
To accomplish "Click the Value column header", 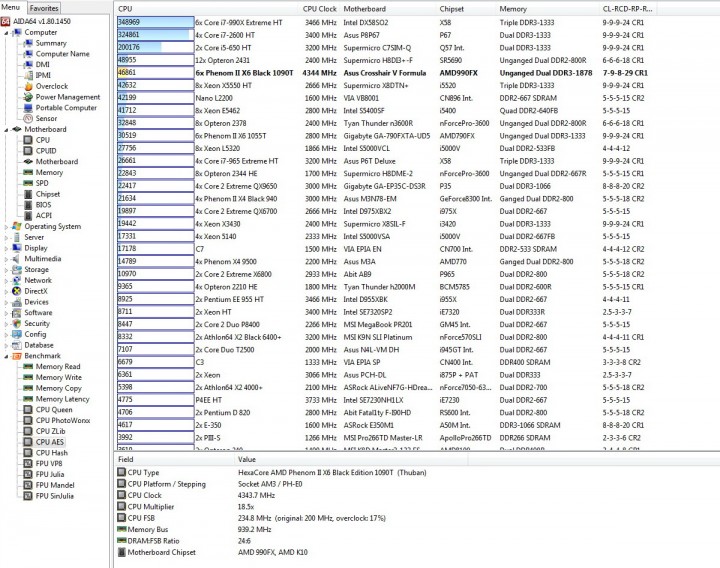I will click(x=351, y=459).
